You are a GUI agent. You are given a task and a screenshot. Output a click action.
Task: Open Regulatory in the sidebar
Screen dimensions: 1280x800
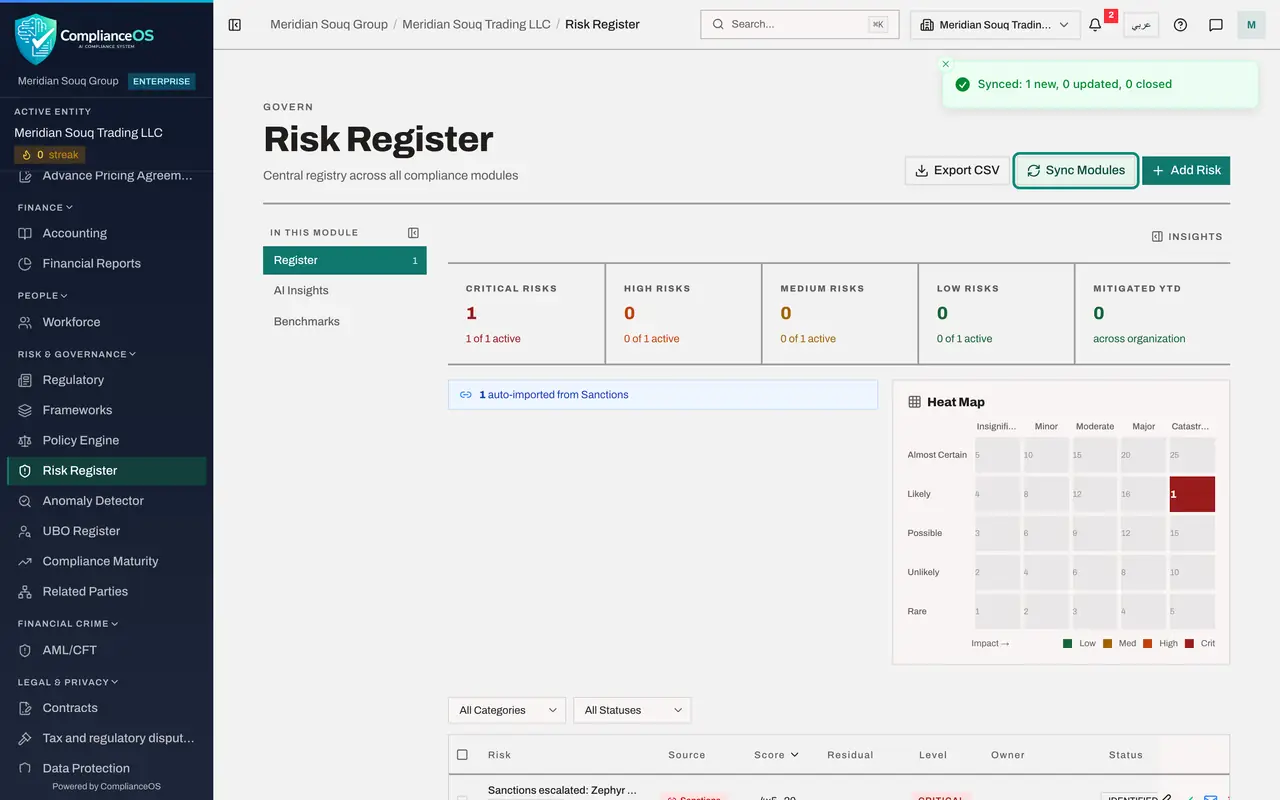click(x=107, y=380)
